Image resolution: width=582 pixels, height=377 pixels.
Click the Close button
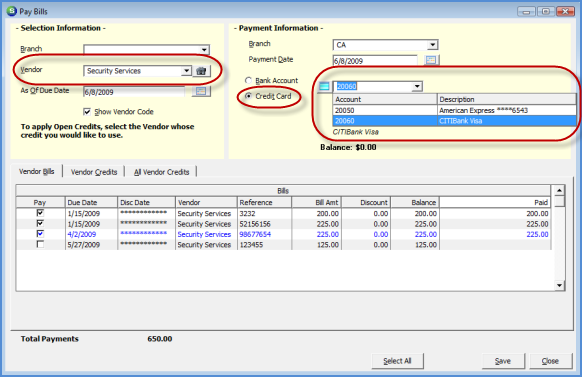tap(550, 361)
